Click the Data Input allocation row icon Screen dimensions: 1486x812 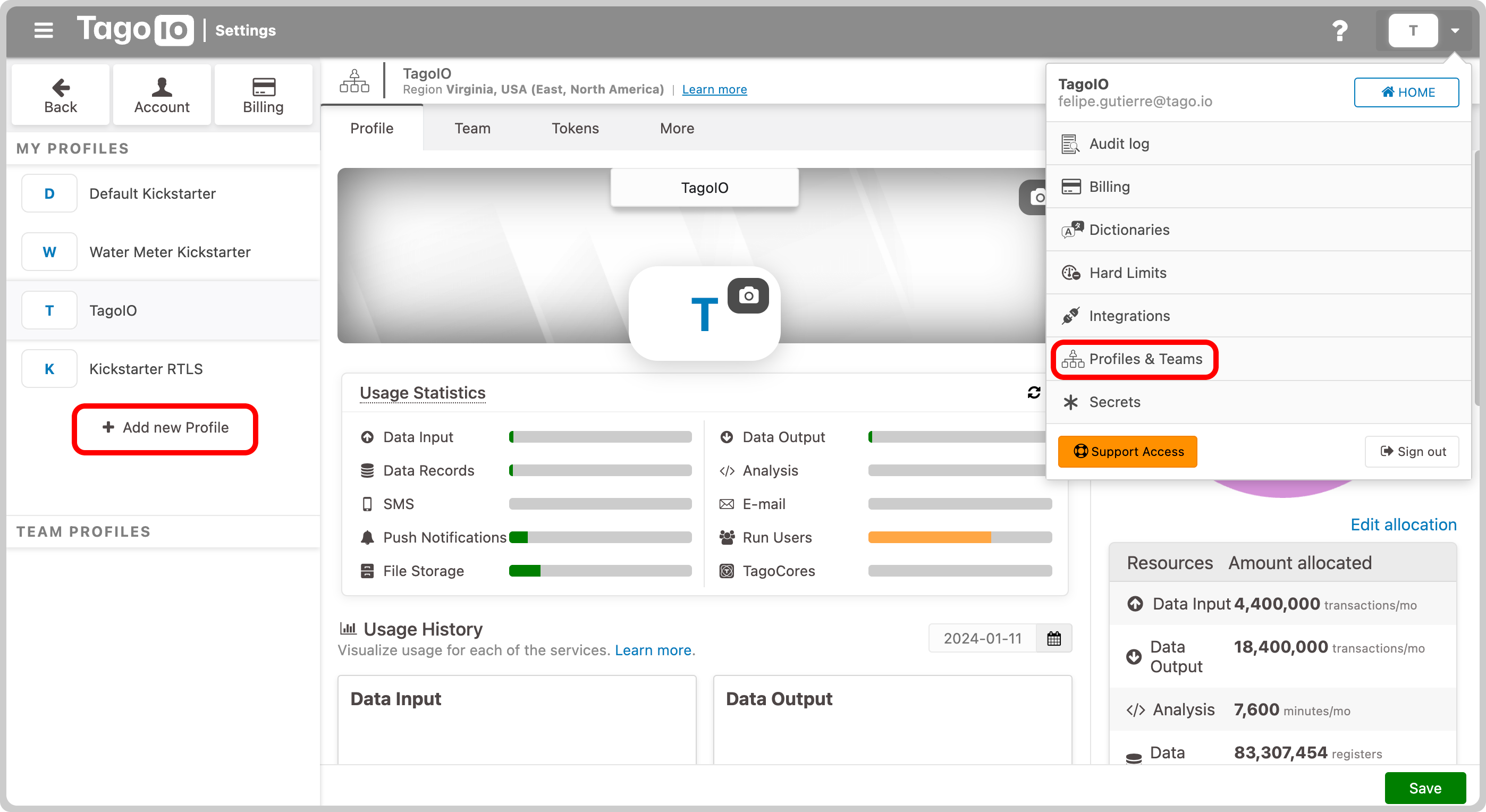tap(1135, 604)
